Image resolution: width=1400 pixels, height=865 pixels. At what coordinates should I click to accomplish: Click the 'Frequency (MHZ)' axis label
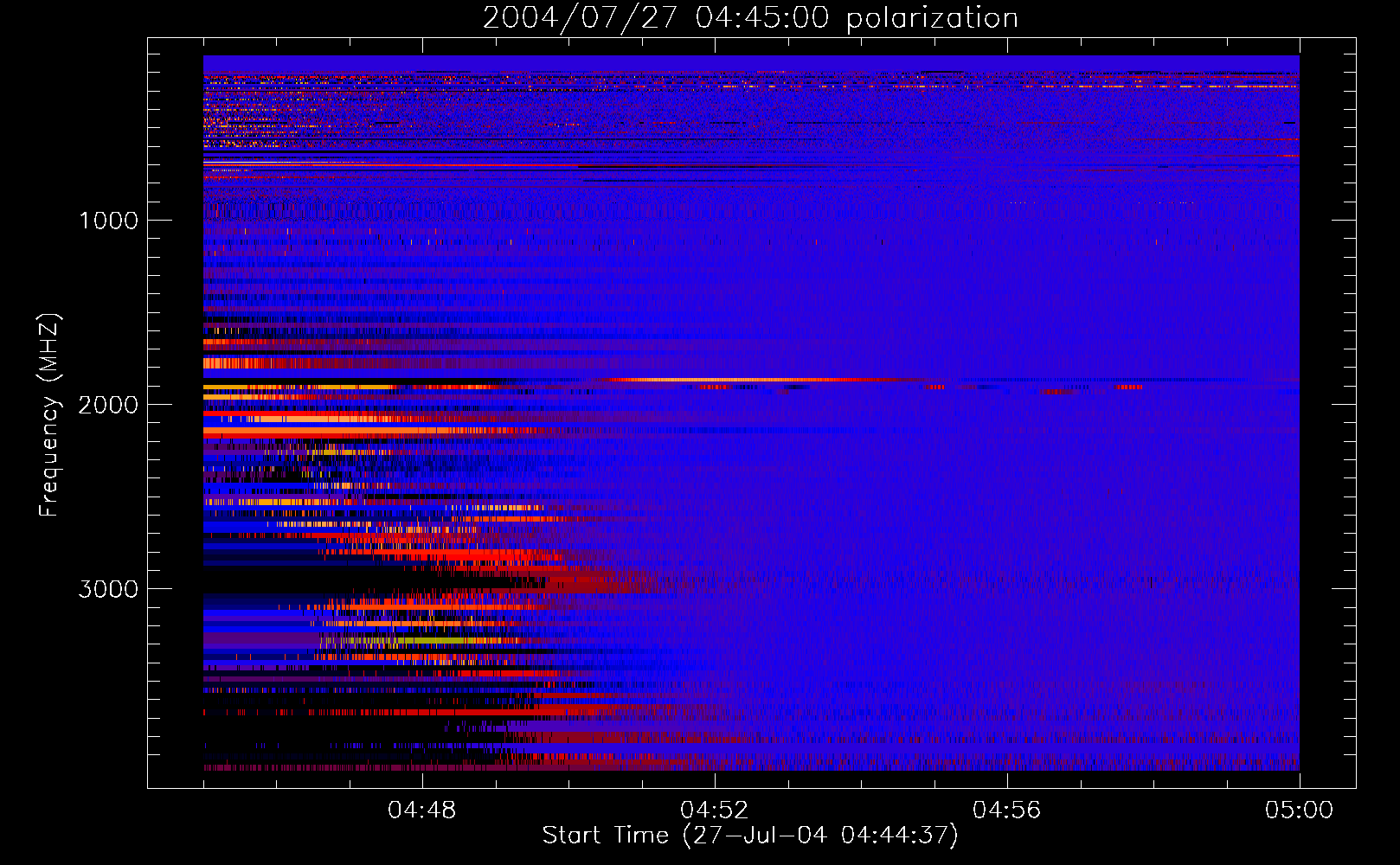tap(50, 415)
